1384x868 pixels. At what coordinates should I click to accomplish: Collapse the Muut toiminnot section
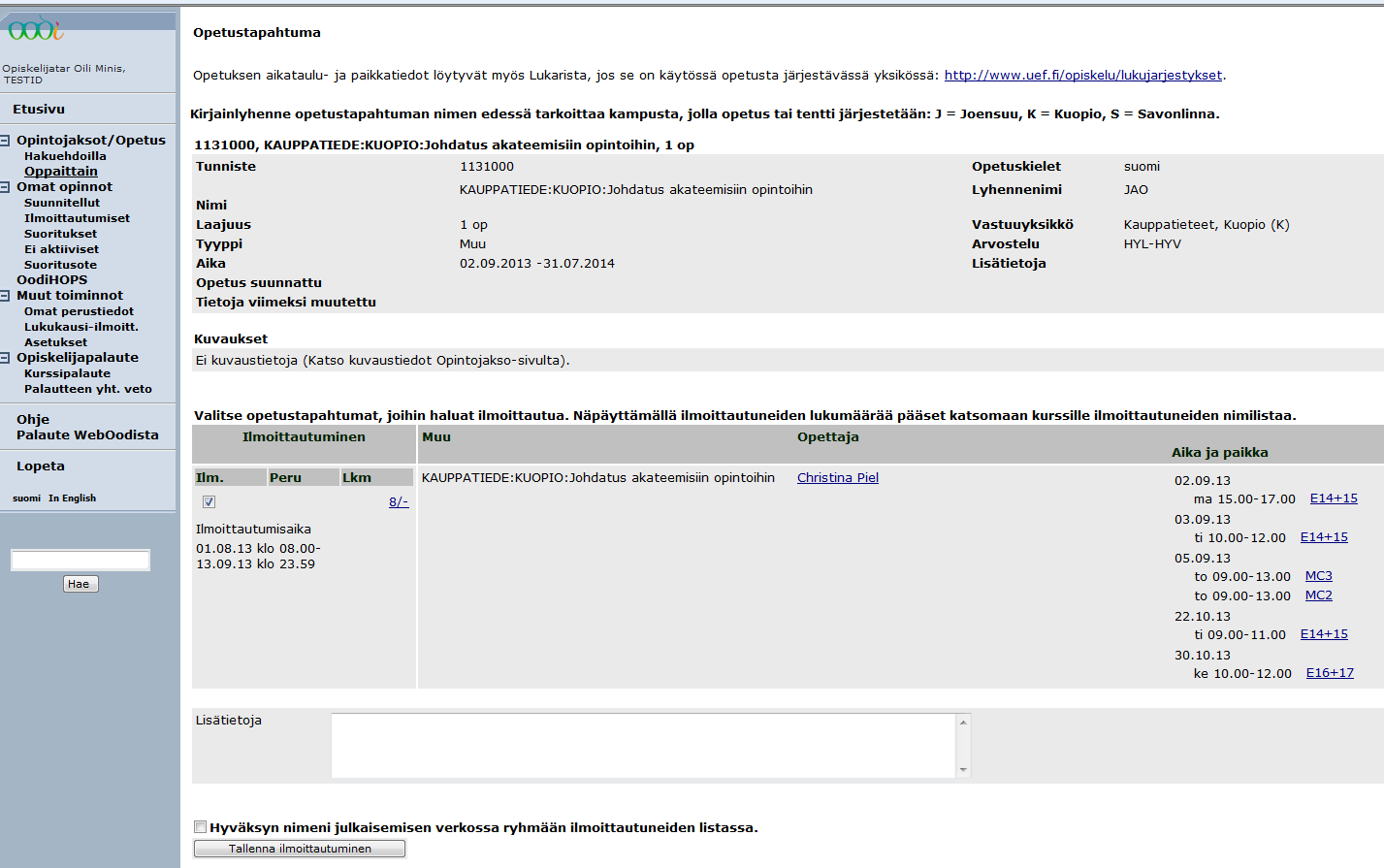click(x=6, y=296)
